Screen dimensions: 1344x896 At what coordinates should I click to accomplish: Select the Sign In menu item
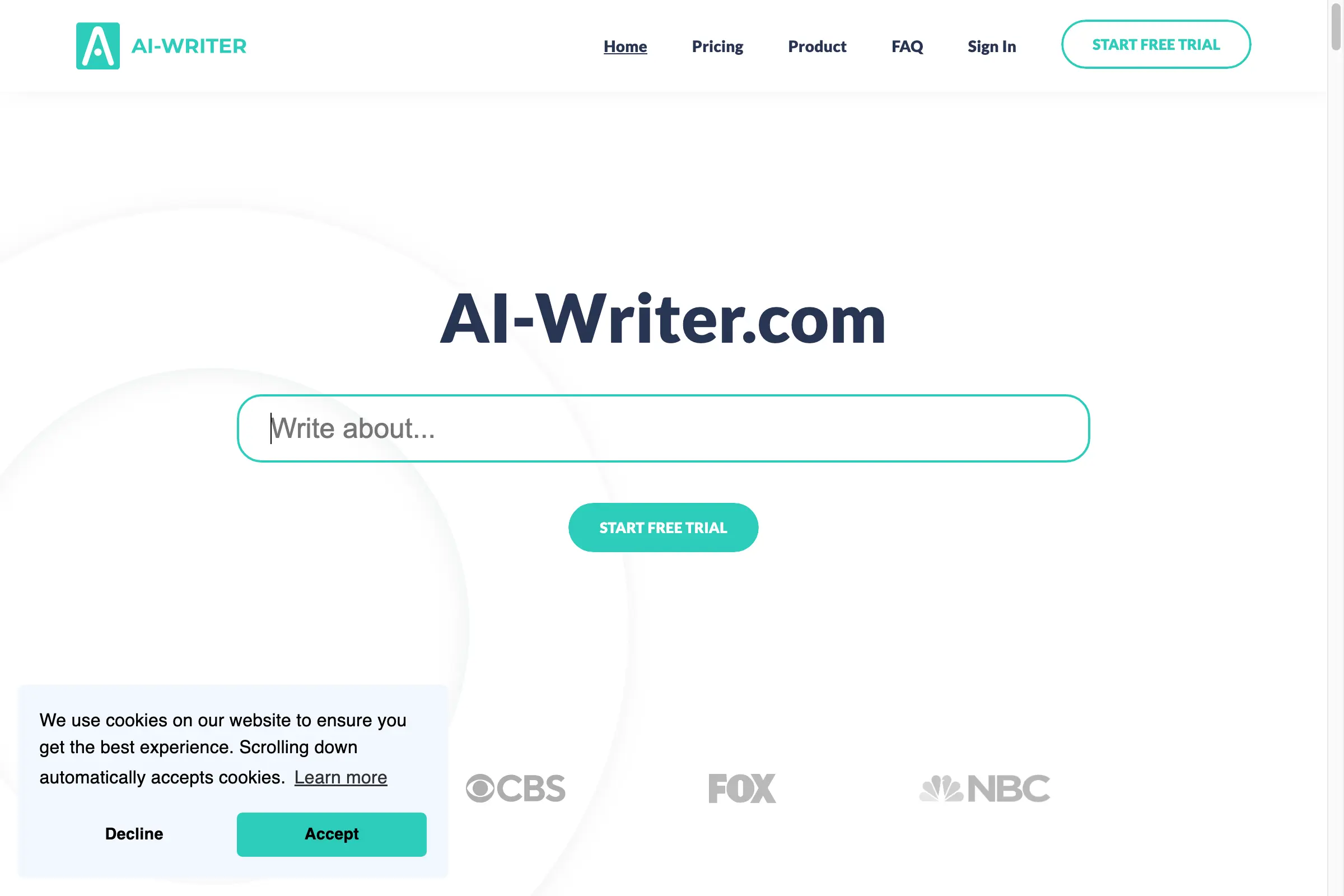(x=992, y=45)
